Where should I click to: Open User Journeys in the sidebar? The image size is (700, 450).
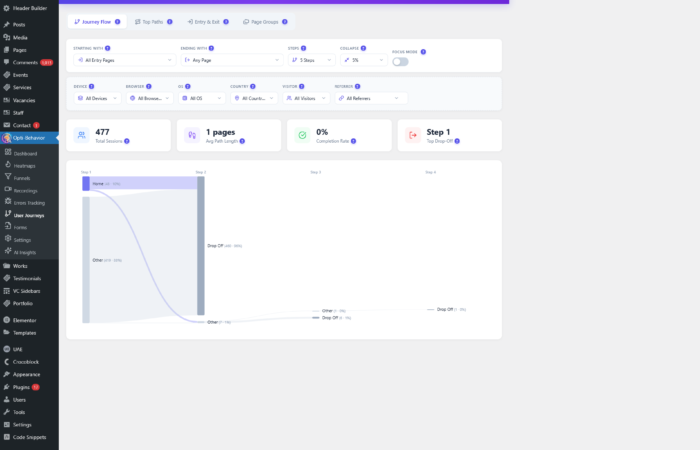click(29, 215)
